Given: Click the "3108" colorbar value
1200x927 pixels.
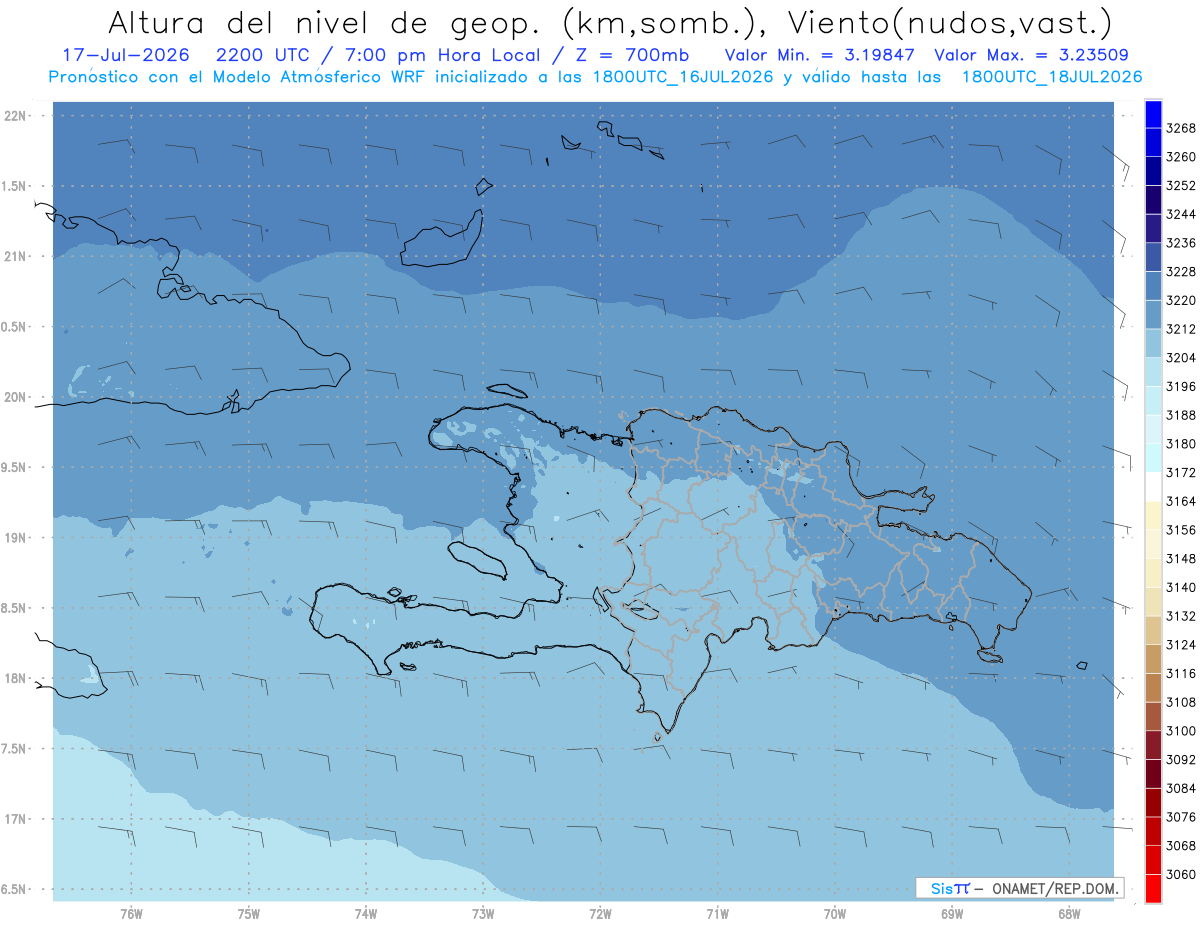Looking at the screenshot, I should pos(1181,702).
